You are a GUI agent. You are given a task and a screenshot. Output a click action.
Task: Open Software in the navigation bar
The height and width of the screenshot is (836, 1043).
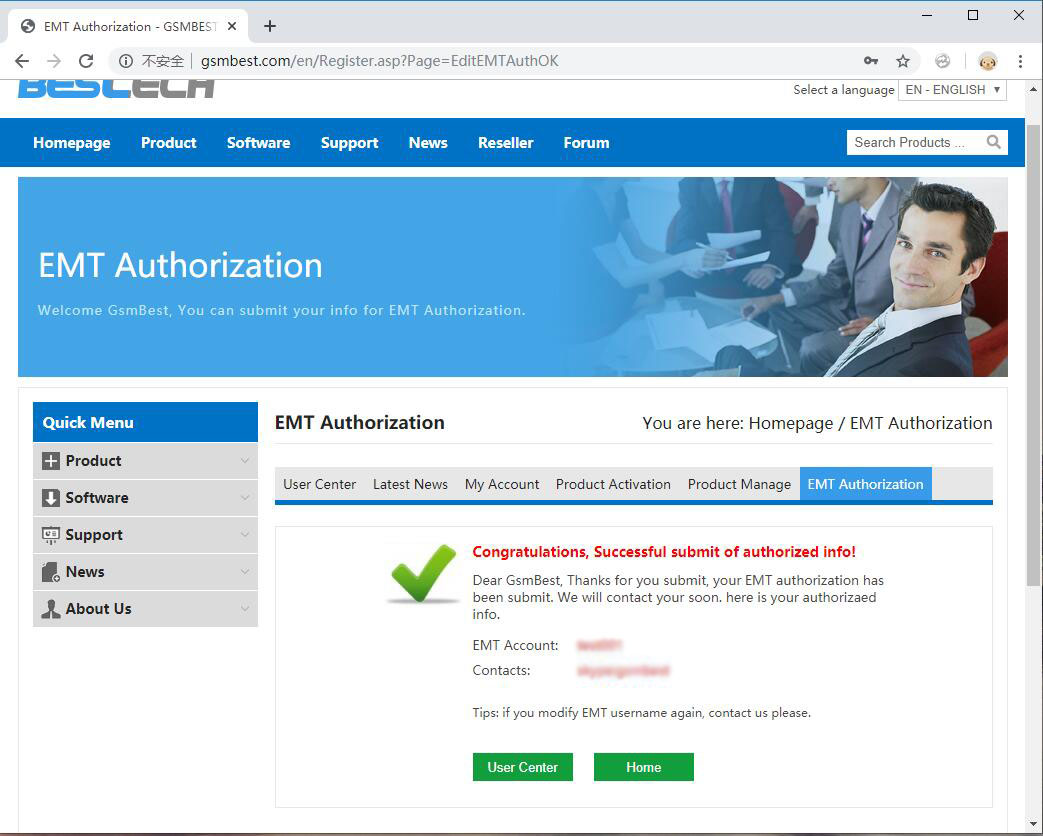click(x=259, y=143)
